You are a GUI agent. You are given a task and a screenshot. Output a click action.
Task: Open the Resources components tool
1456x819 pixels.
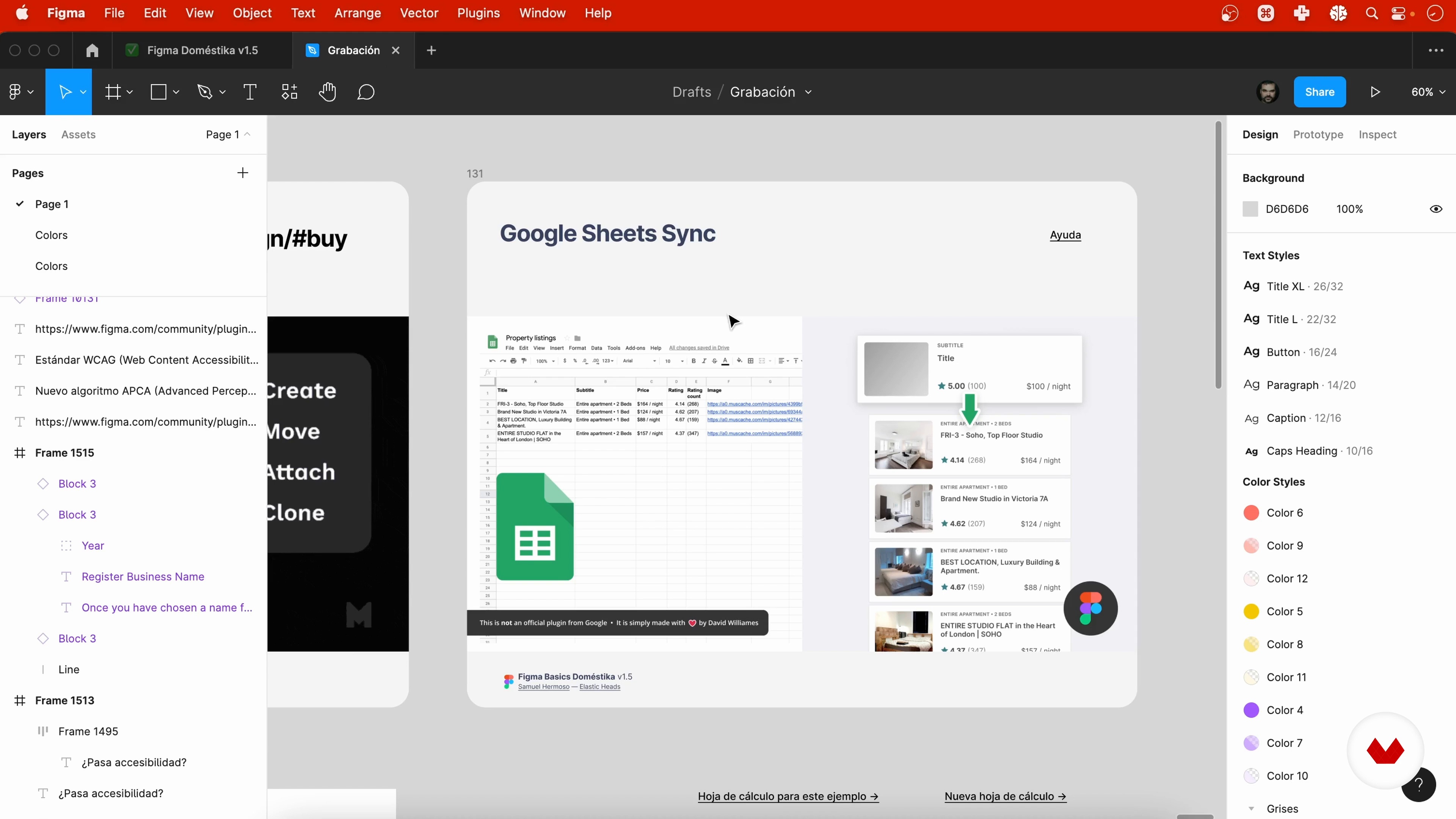click(x=289, y=91)
